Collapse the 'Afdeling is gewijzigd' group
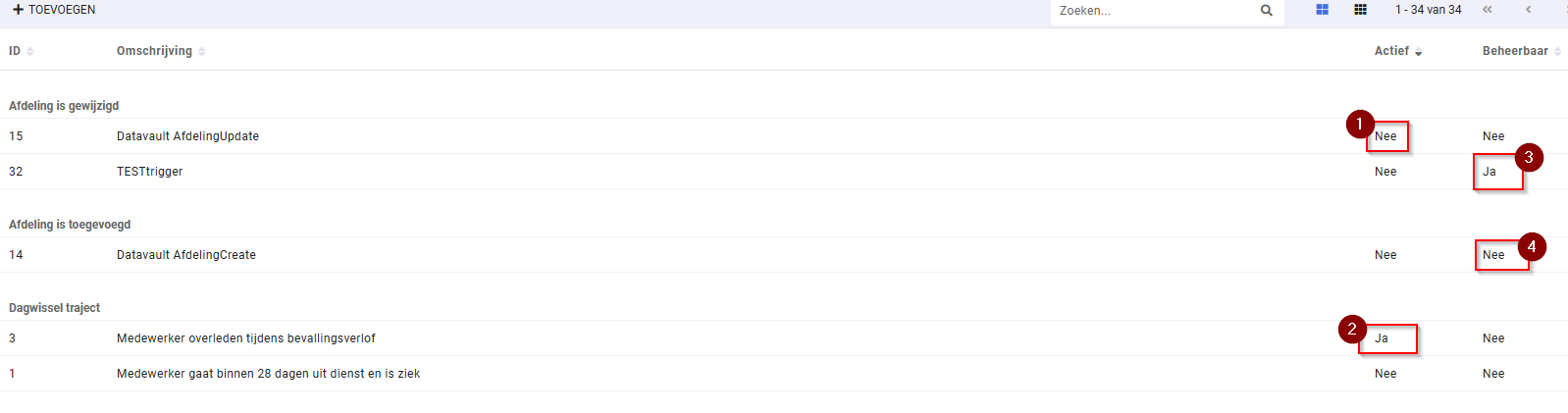 pyautogui.click(x=64, y=106)
